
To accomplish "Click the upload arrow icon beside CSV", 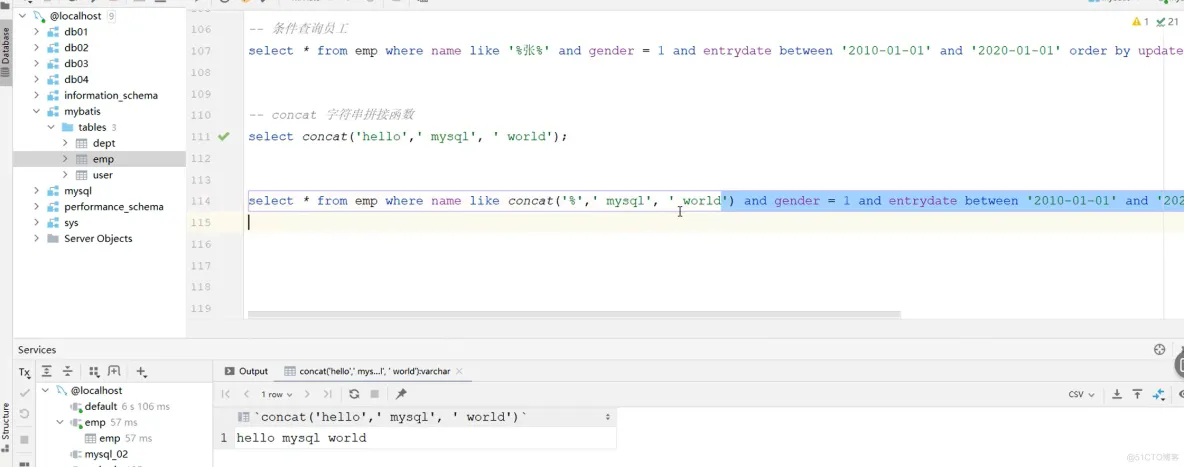I will click(x=1138, y=394).
